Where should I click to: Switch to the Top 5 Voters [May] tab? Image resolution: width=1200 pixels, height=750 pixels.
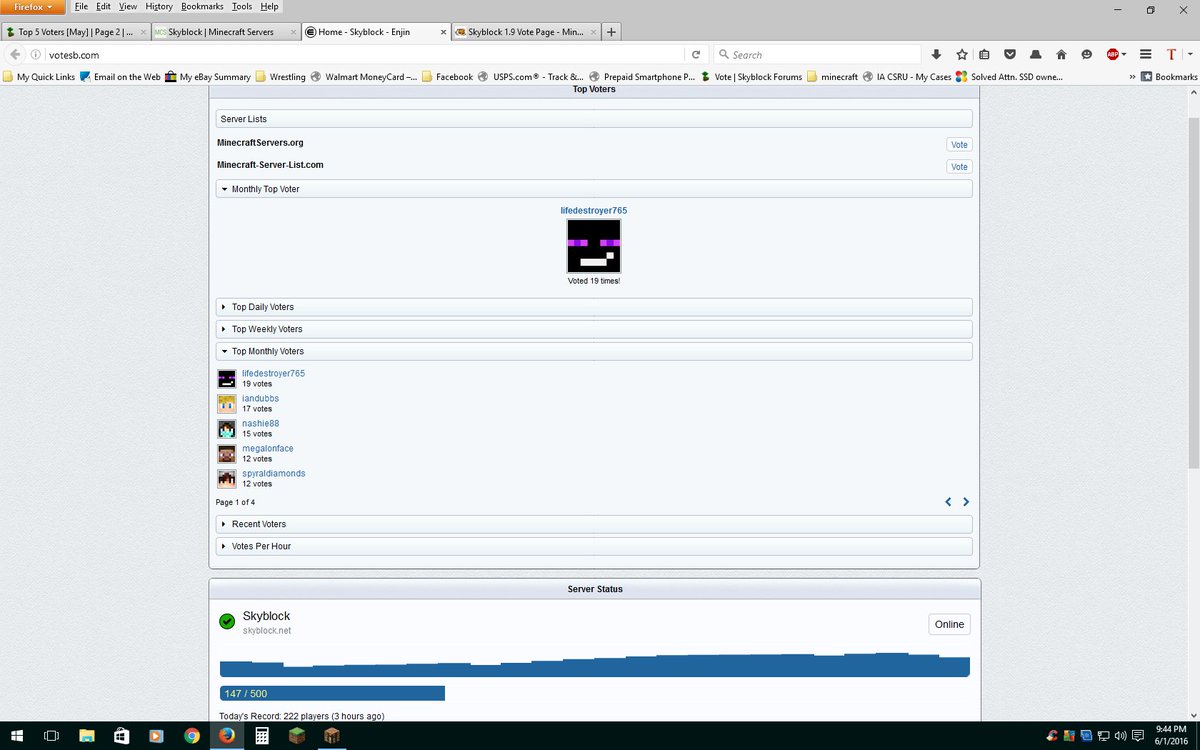76,32
